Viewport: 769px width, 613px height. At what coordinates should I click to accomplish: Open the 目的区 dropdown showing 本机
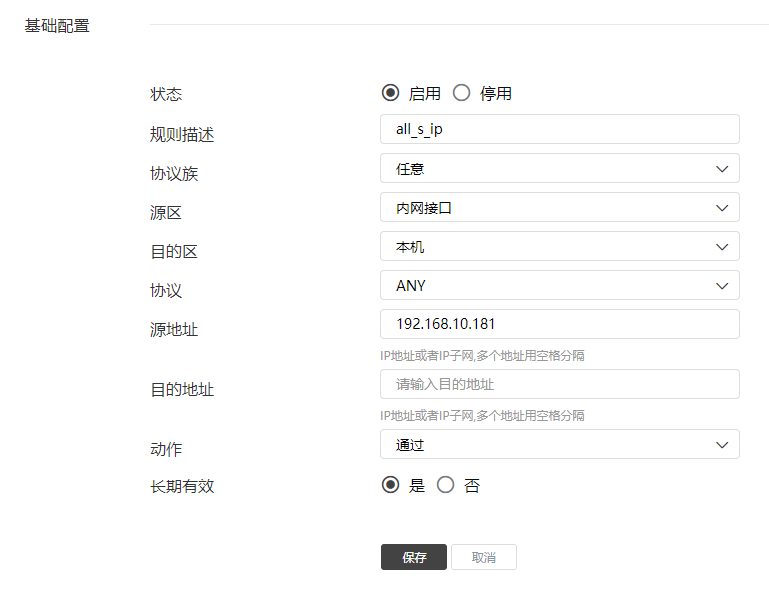559,246
